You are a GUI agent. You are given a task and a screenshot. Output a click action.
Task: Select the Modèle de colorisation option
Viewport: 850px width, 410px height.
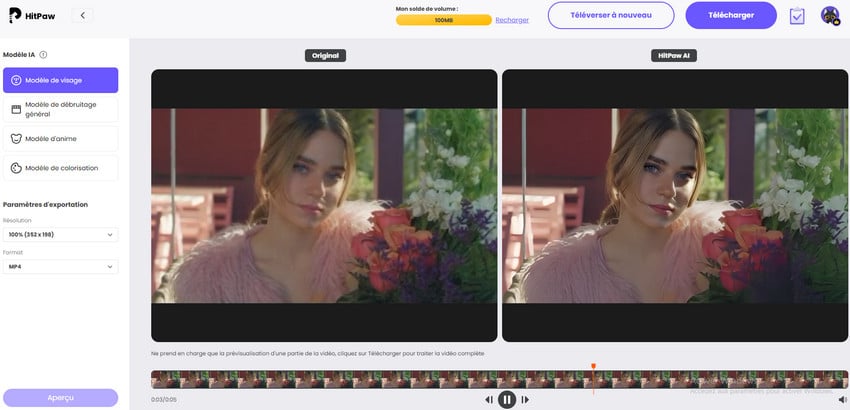pyautogui.click(x=60, y=168)
